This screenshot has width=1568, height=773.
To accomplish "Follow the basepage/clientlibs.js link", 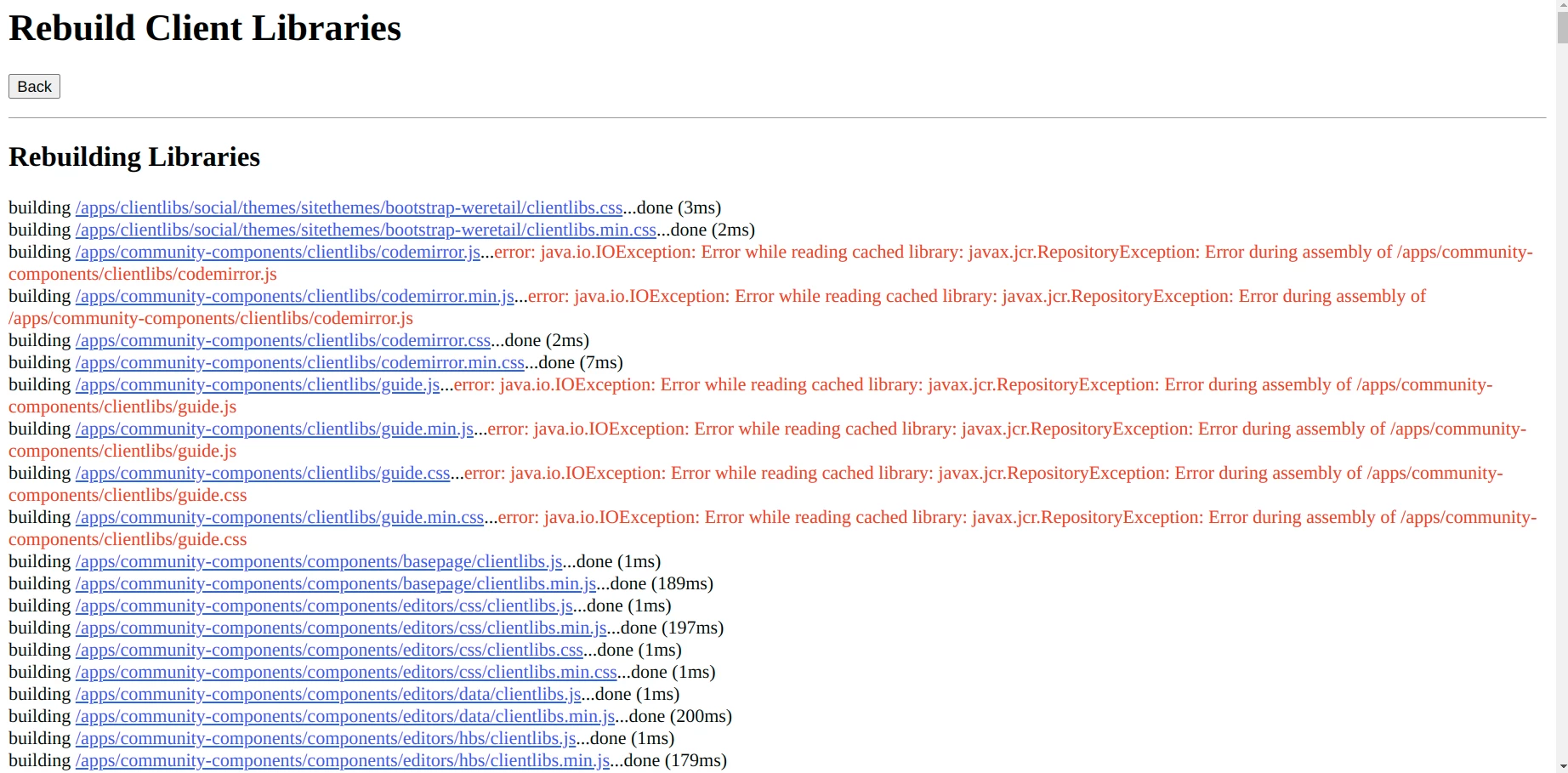I will (319, 561).
